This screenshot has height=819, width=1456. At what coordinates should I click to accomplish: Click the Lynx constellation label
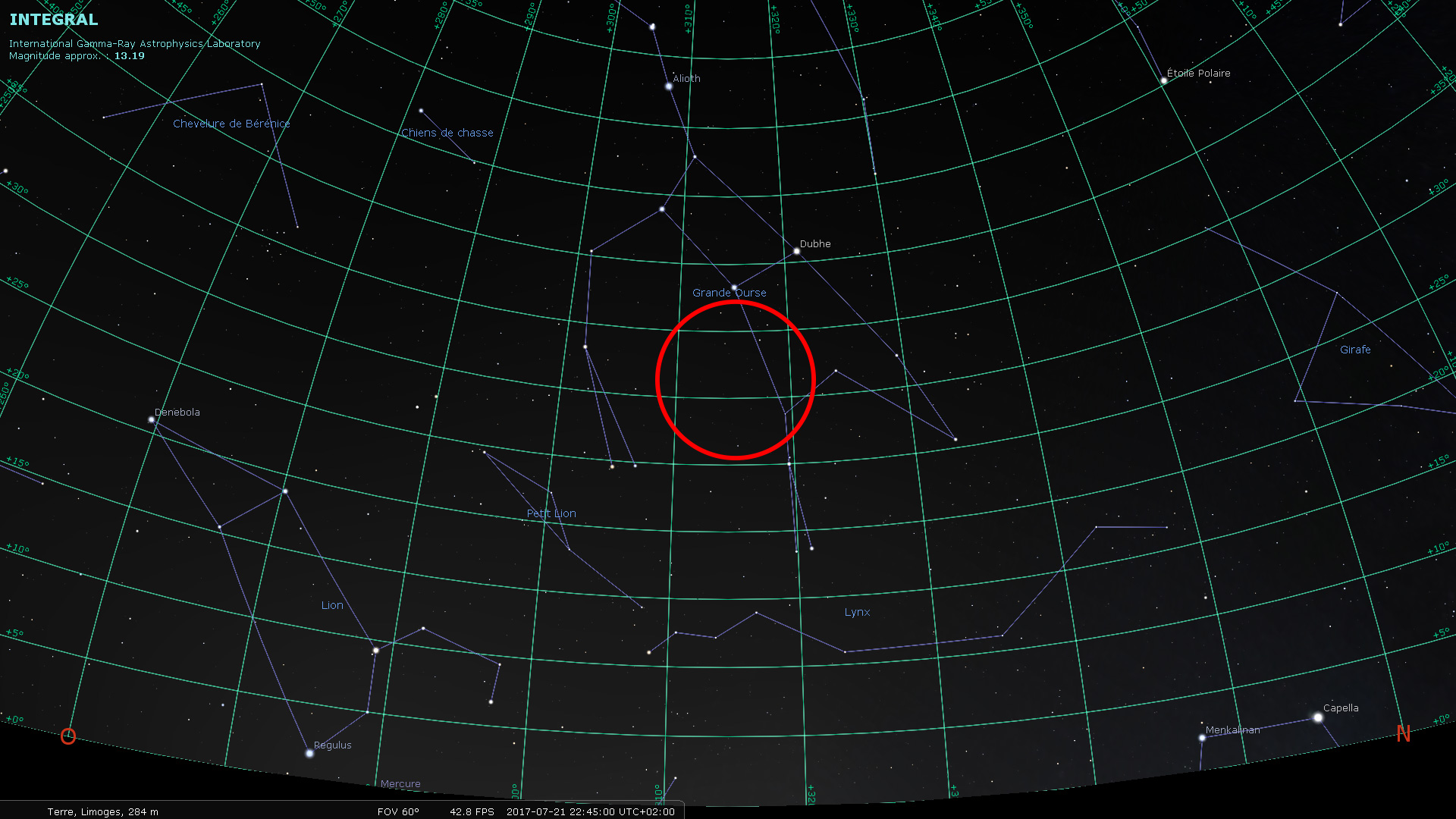857,612
